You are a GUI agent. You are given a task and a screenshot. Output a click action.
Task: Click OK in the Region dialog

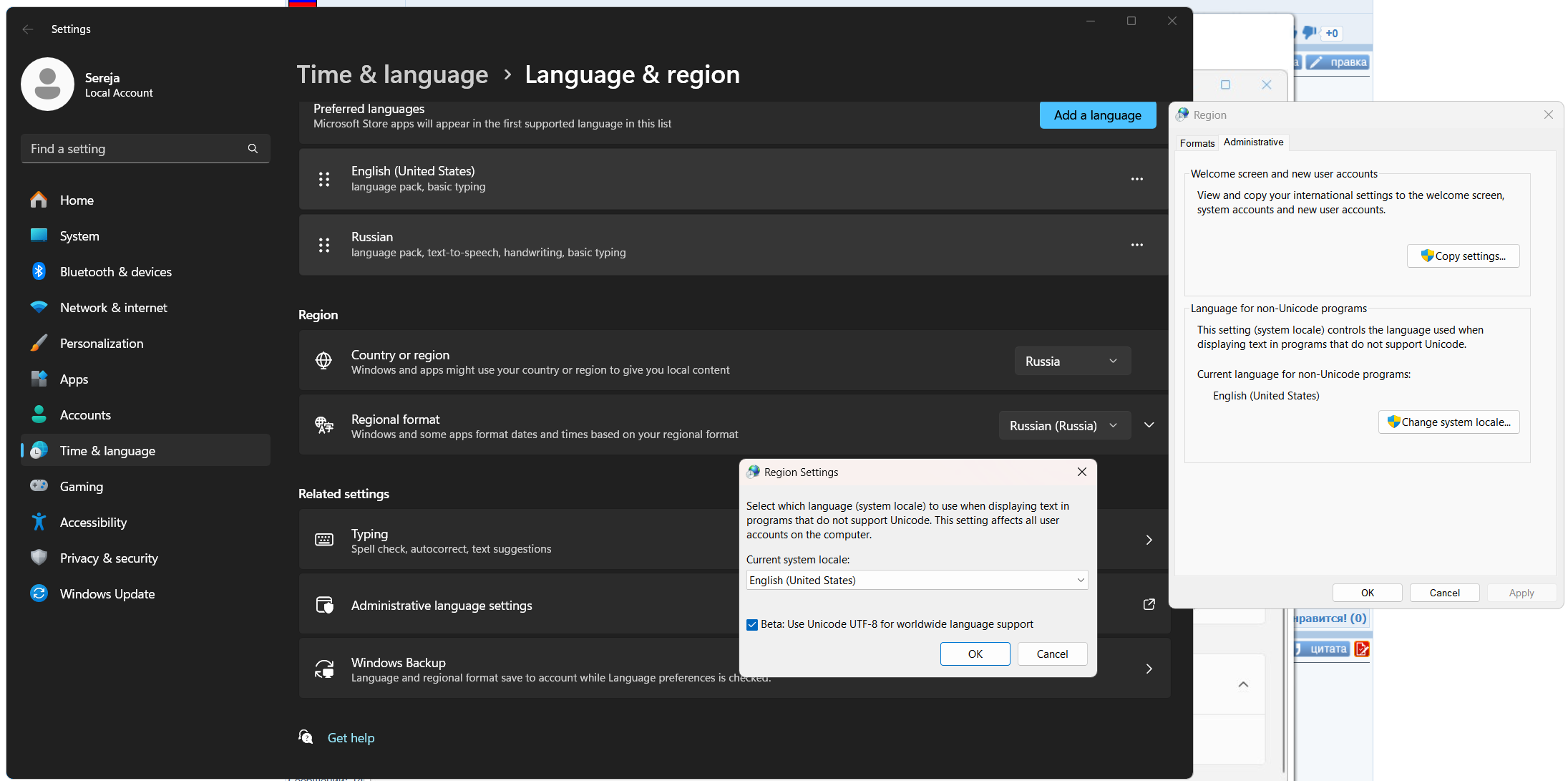coord(1368,593)
